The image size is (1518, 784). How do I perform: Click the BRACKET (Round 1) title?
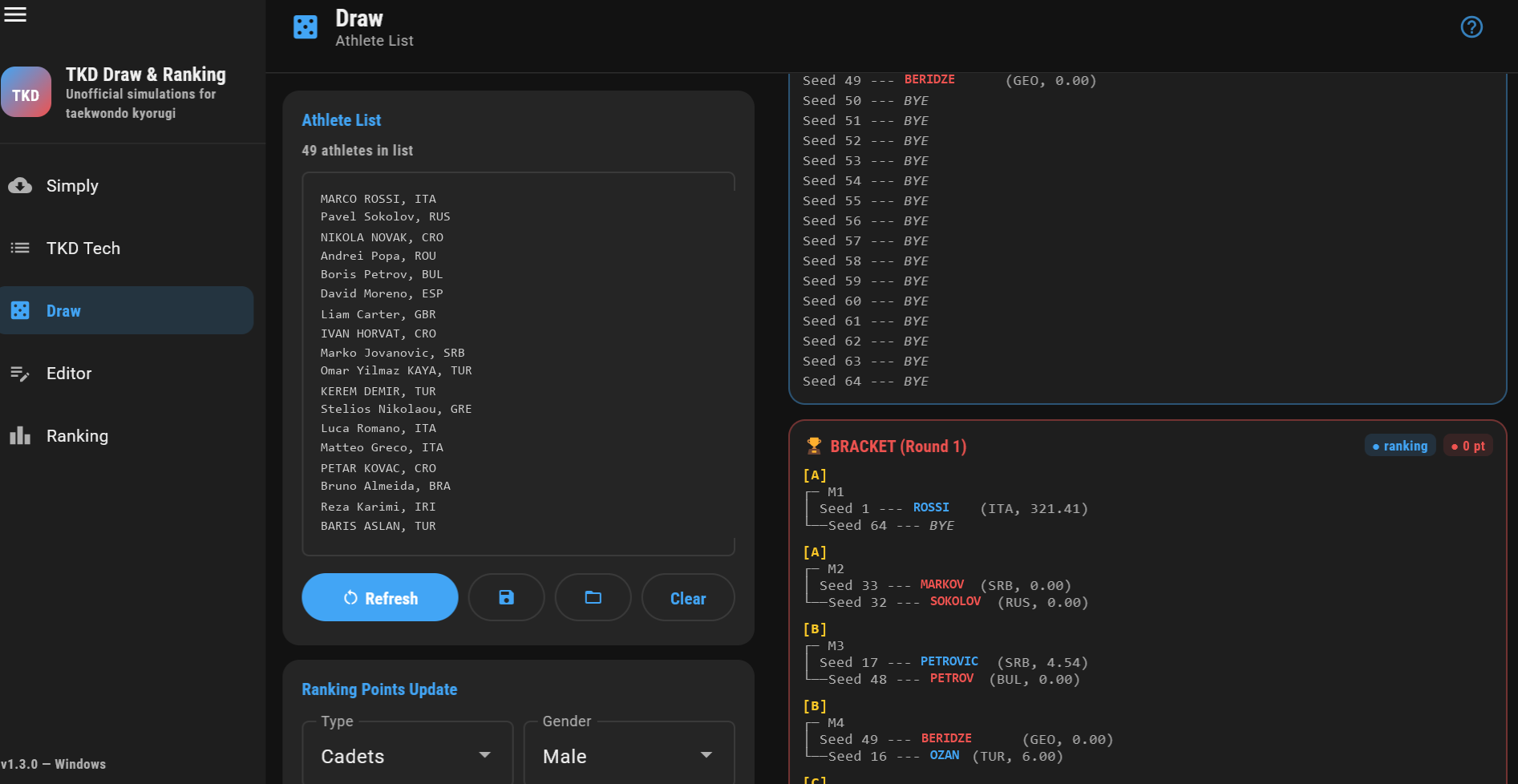coord(898,446)
